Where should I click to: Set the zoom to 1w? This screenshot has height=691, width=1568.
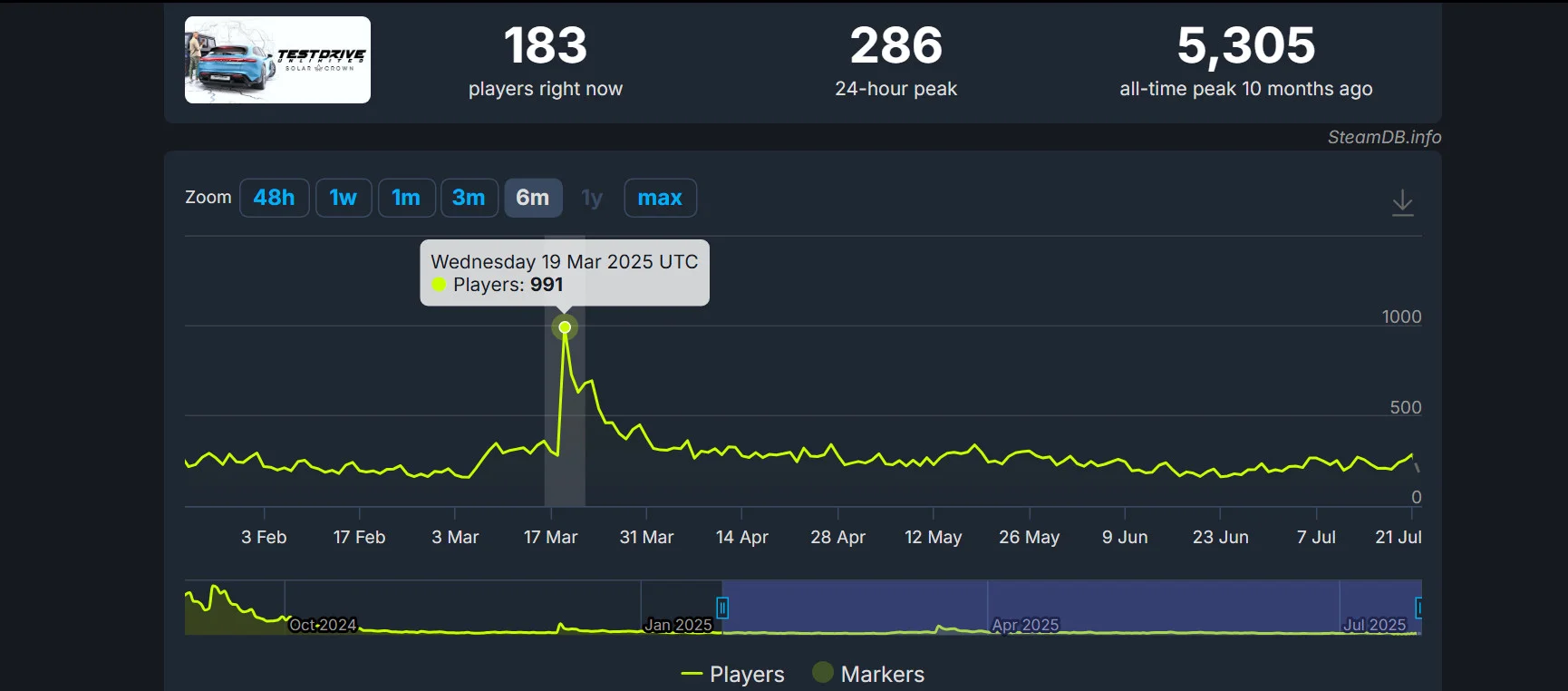343,198
